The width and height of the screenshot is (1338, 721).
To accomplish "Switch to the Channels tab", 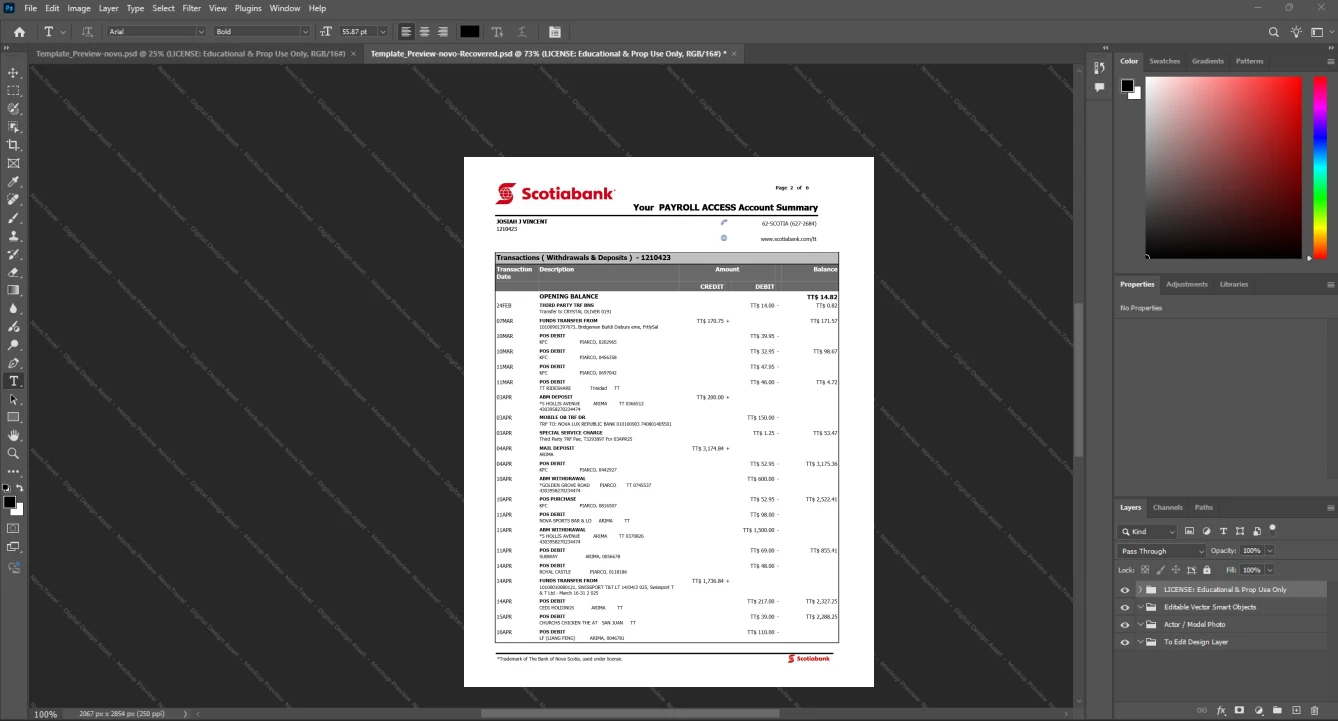I will pyautogui.click(x=1167, y=507).
